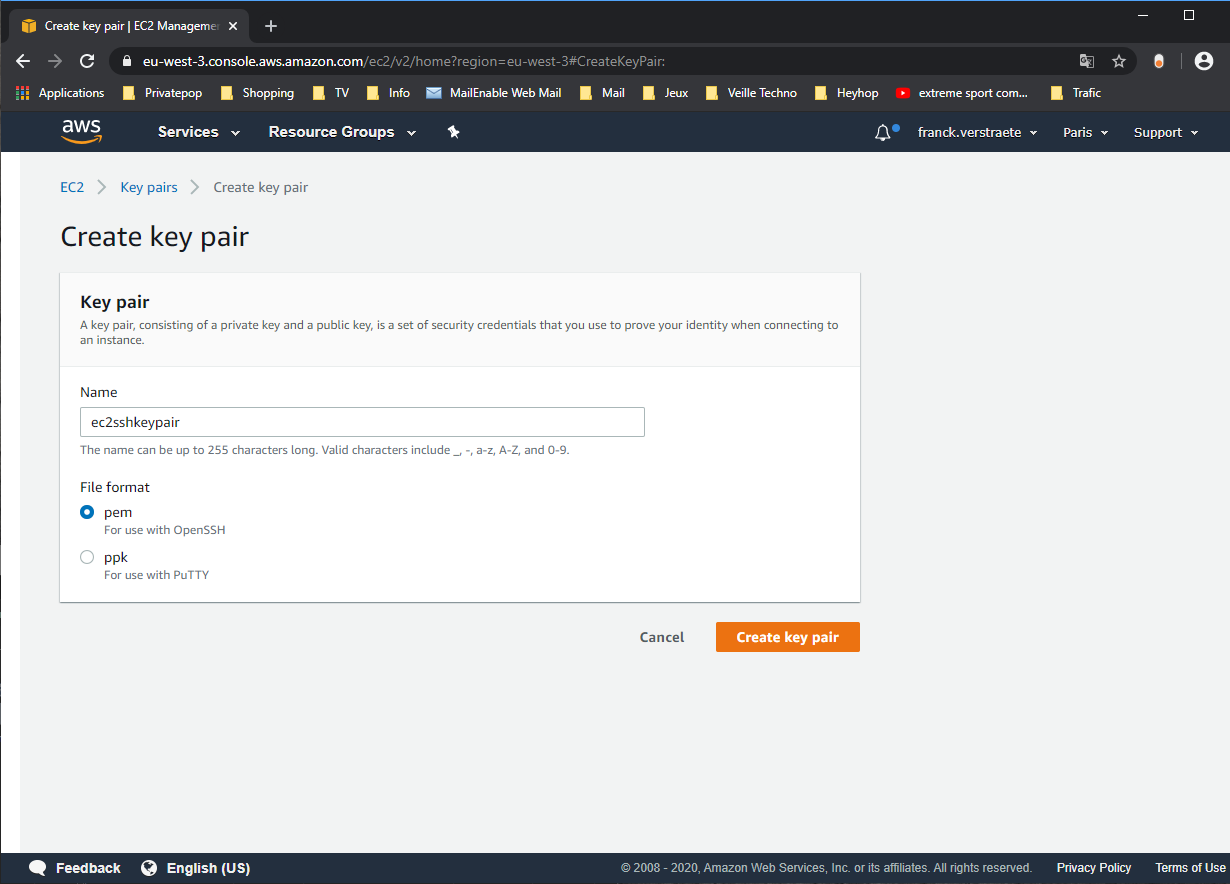Expand the Resource Groups dropdown
This screenshot has height=884, width=1230.
pyautogui.click(x=343, y=132)
